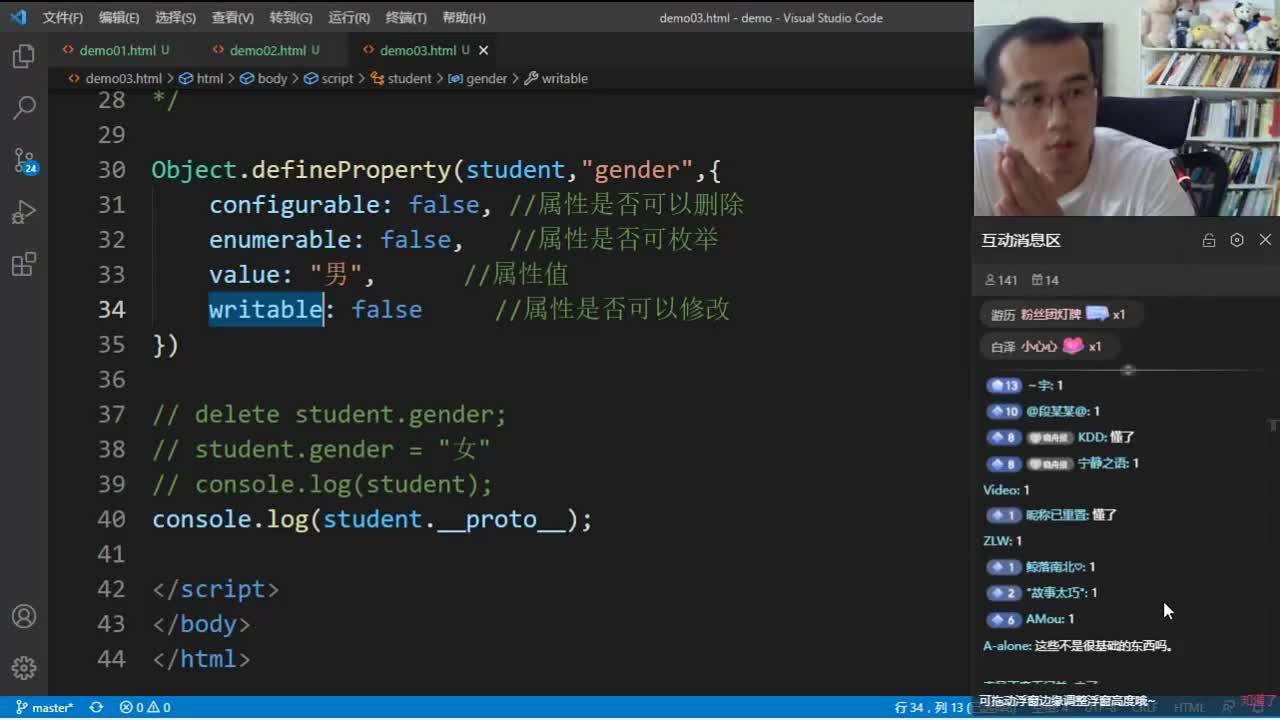The image size is (1280, 720).
Task: Click the 互动消息区 panel title
Action: [x=1021, y=240]
